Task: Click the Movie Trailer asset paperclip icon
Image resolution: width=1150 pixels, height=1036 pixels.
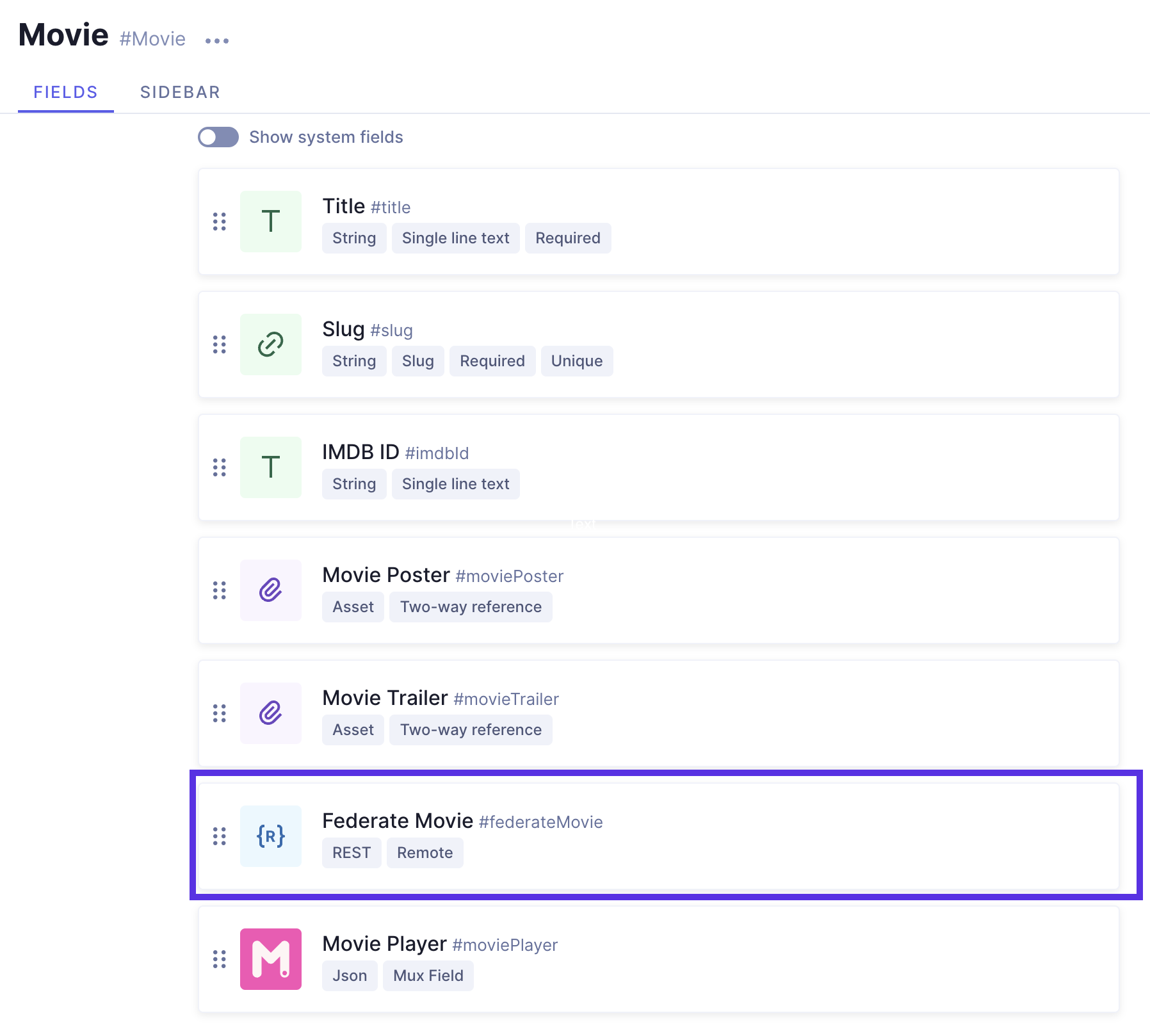Action: 270,713
